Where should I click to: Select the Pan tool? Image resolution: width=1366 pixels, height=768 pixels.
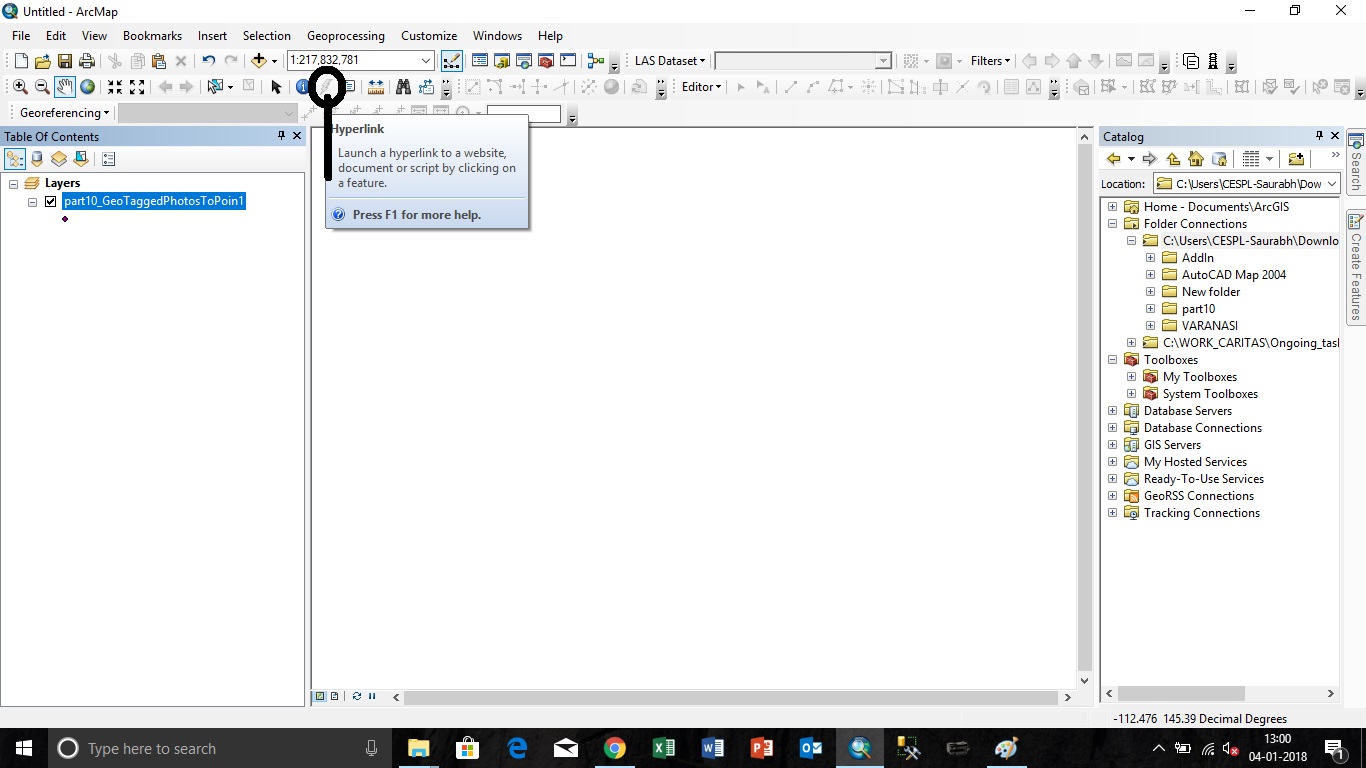[65, 87]
